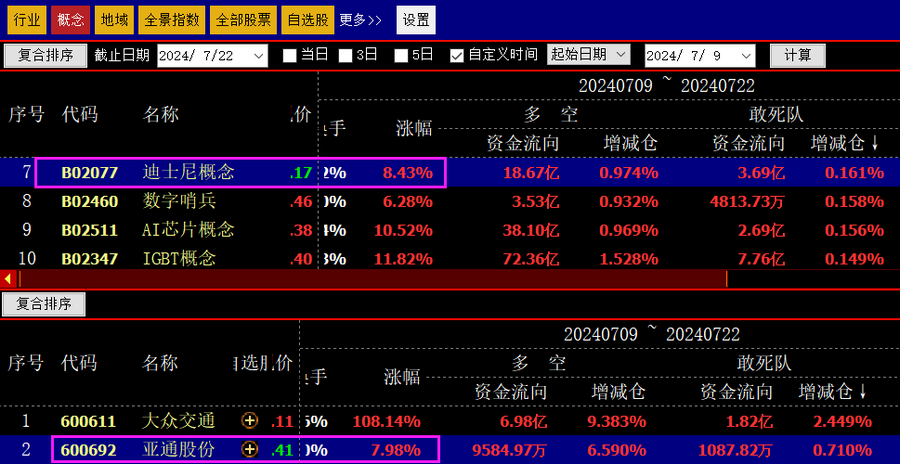900x464 pixels.
Task: Open the 设置 button
Action: (x=416, y=20)
